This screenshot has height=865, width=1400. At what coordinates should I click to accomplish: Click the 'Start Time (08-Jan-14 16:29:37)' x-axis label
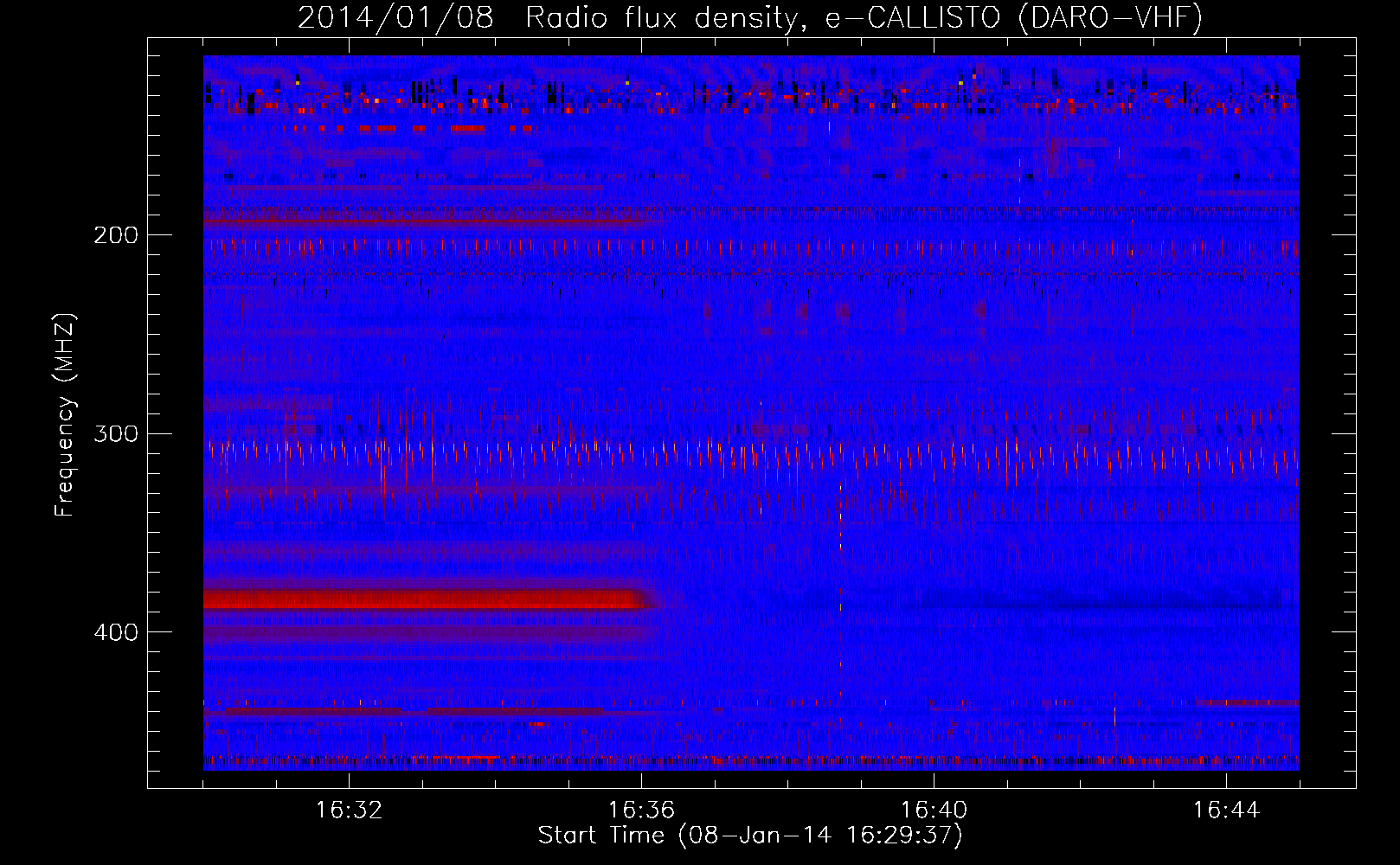(x=750, y=836)
